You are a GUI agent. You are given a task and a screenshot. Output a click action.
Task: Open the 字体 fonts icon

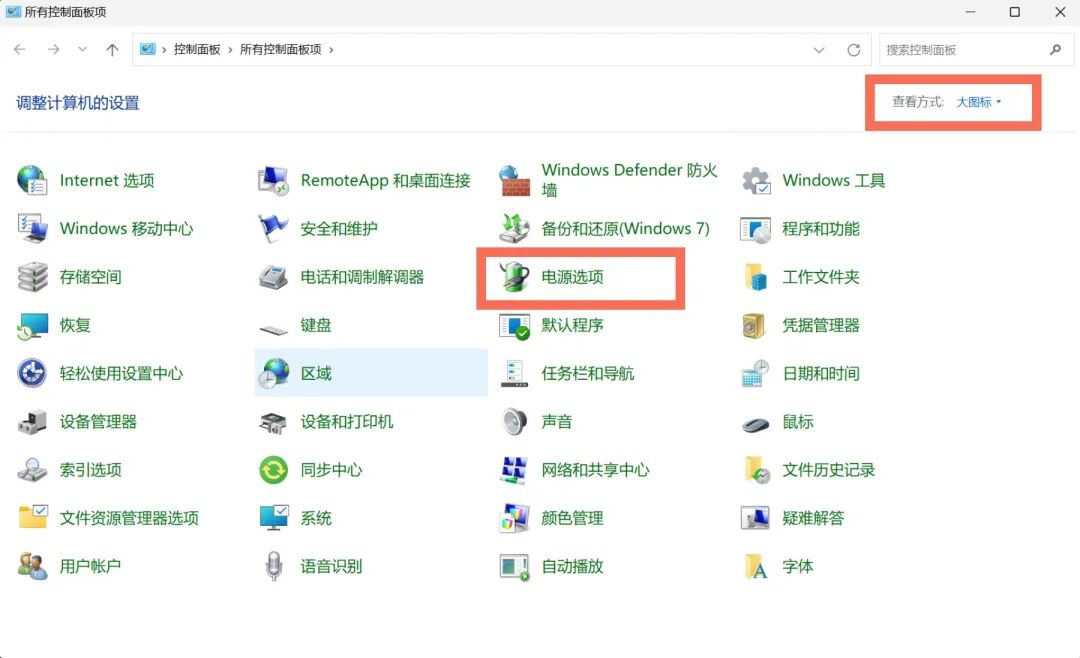coord(756,566)
